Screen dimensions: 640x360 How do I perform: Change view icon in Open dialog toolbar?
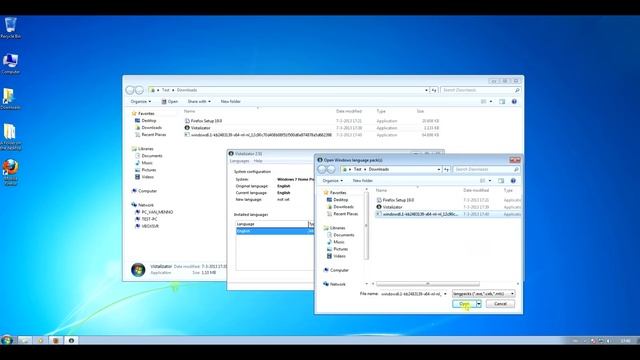[483, 180]
